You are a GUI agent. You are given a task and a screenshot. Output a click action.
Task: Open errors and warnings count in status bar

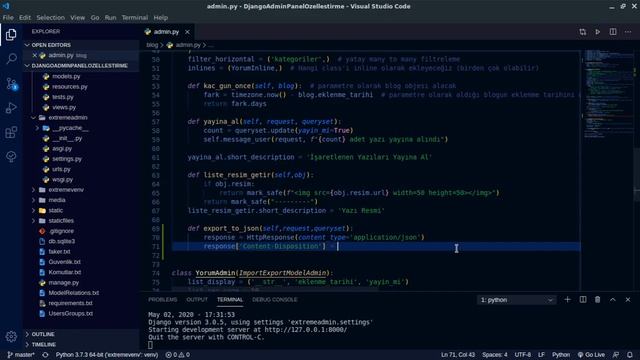(x=178, y=355)
